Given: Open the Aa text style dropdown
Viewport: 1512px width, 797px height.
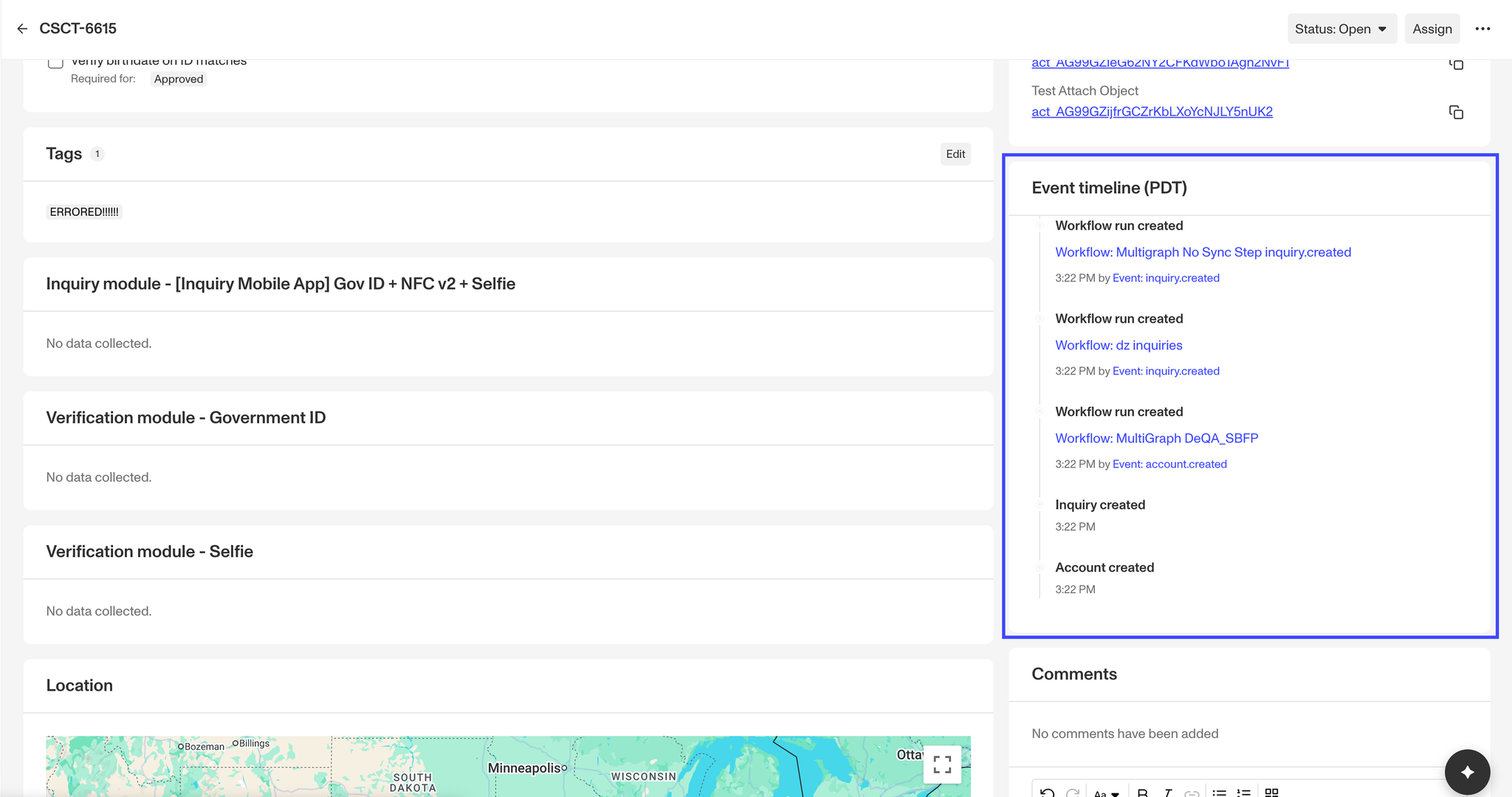Looking at the screenshot, I should [1107, 793].
